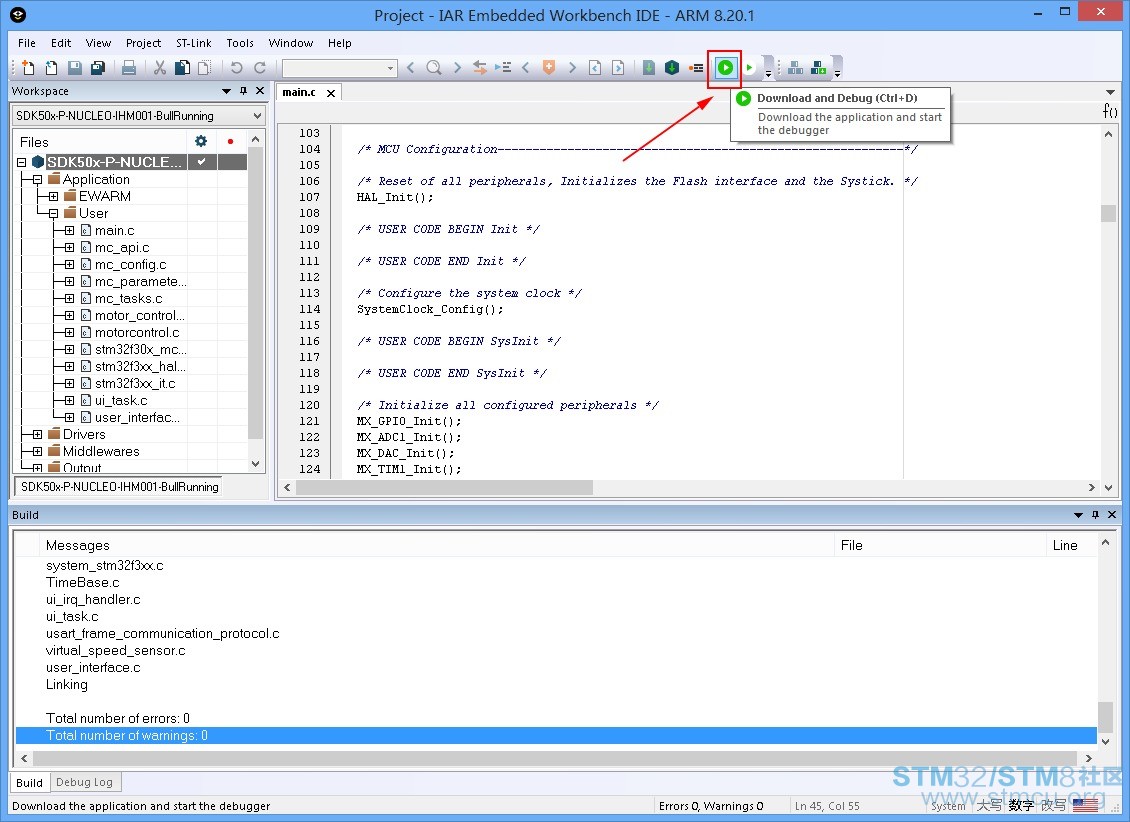Image resolution: width=1130 pixels, height=822 pixels.
Task: Open the ST-Link menu
Action: [194, 43]
